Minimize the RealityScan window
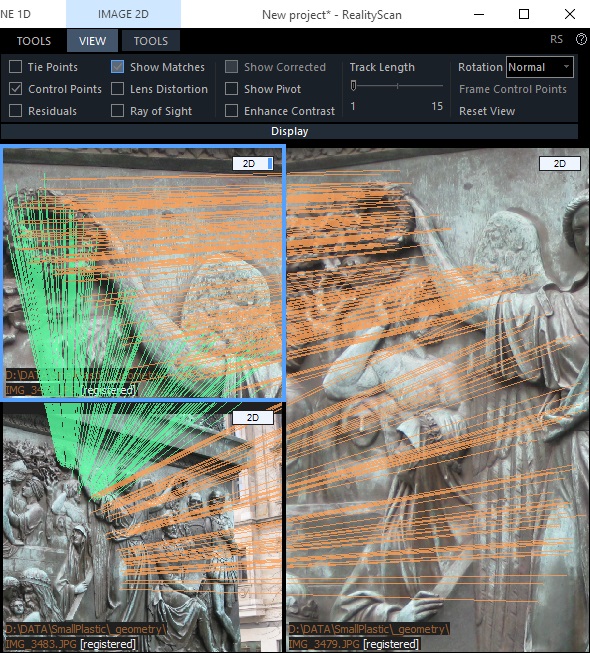Screen dimensions: 590x653 pos(479,14)
